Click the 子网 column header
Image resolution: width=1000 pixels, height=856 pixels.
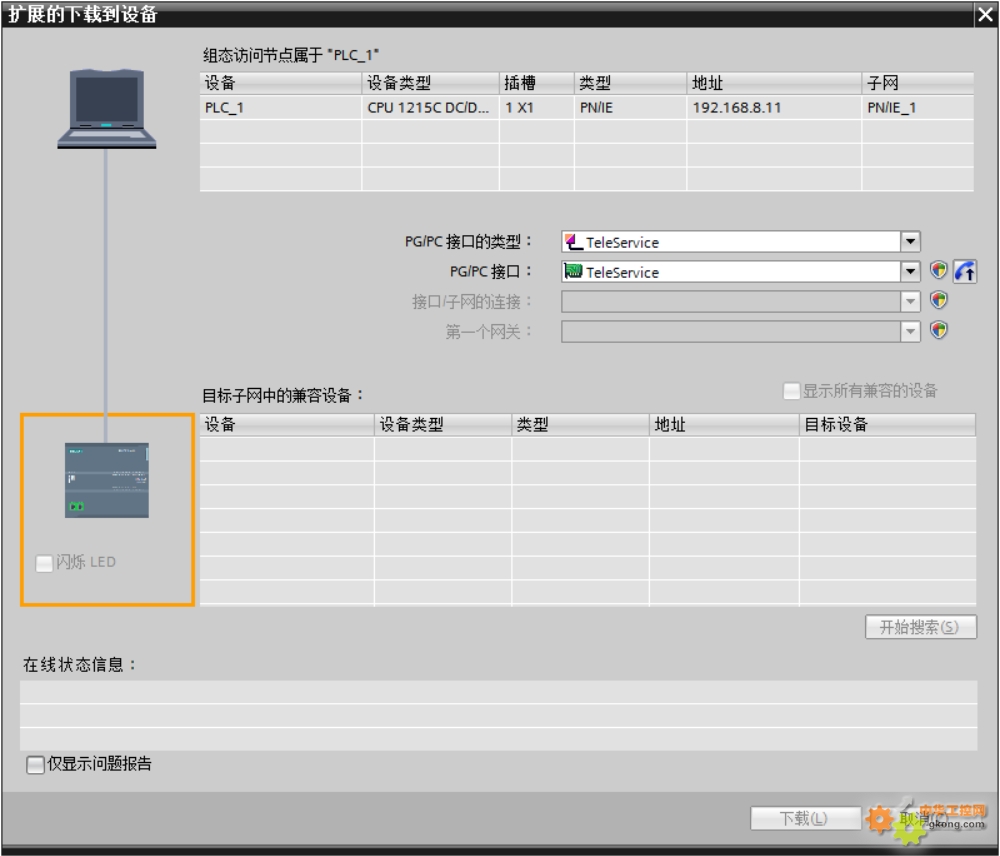point(917,83)
